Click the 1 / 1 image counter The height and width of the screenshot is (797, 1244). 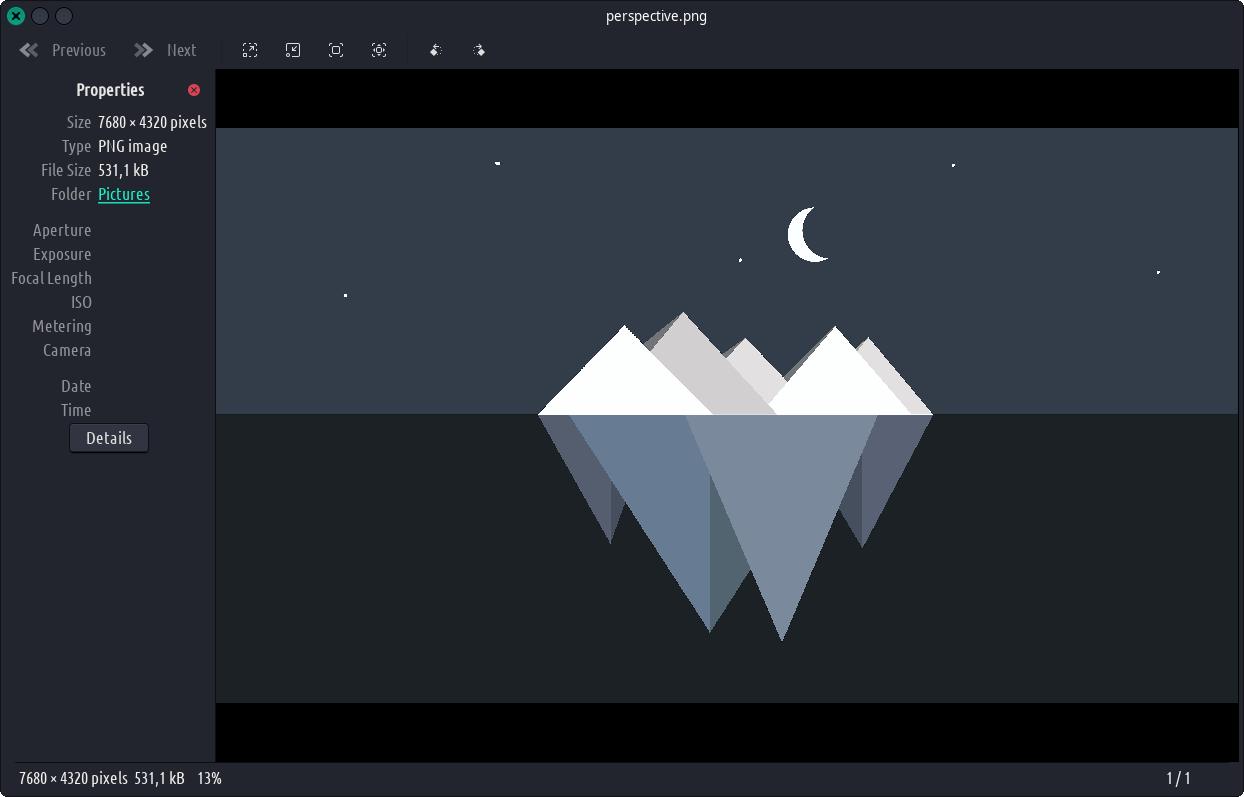pyautogui.click(x=1178, y=778)
